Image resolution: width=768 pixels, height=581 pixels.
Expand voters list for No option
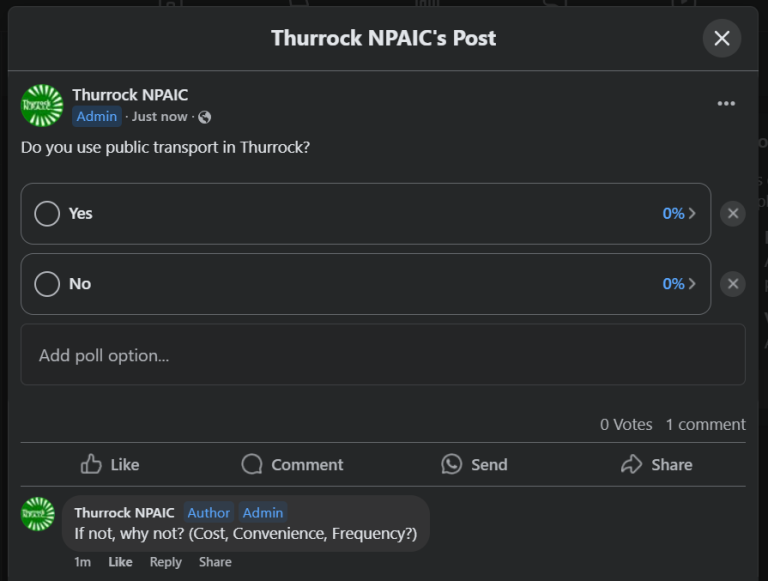pyautogui.click(x=679, y=284)
